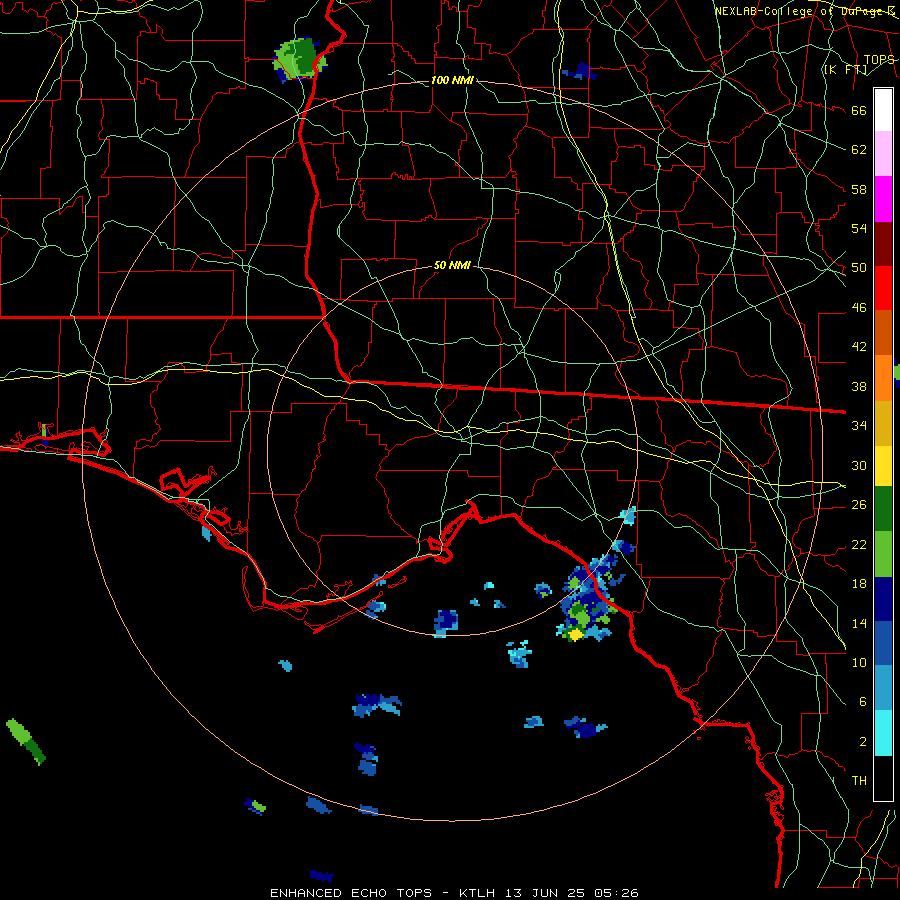The height and width of the screenshot is (900, 900).
Task: Click the '50' scale value
Action: [x=859, y=268]
